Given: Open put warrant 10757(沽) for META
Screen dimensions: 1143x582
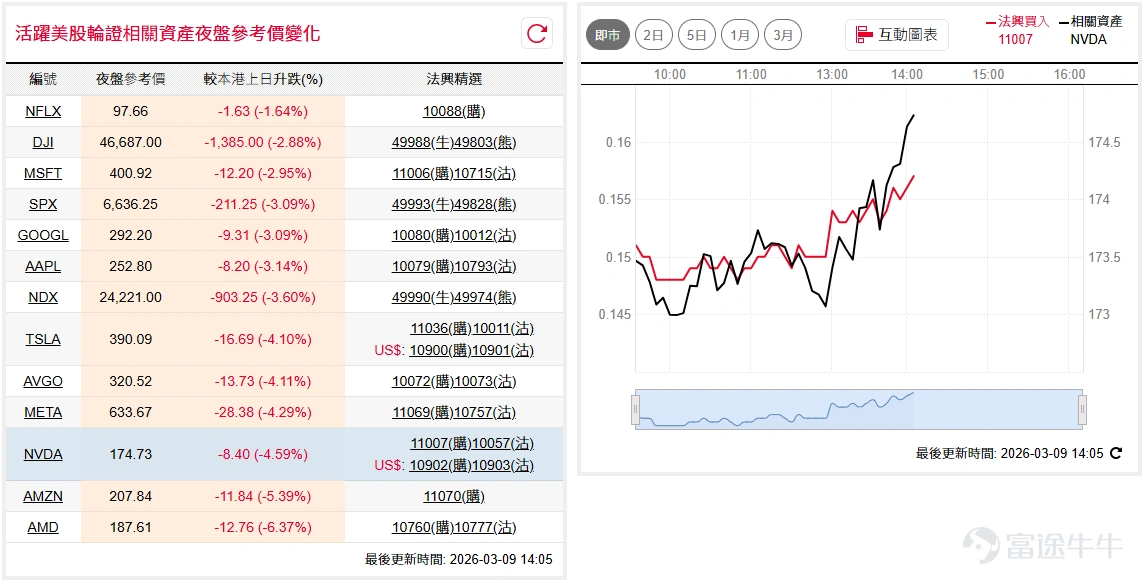Looking at the screenshot, I should tap(485, 413).
